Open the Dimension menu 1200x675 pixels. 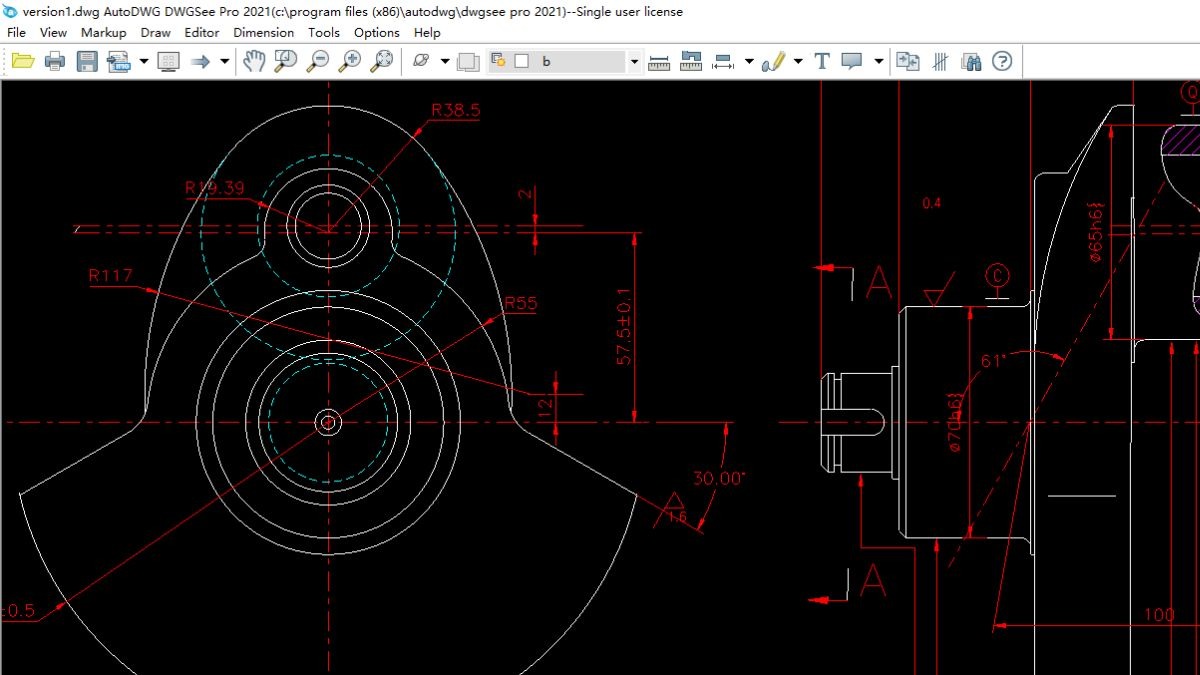[264, 32]
